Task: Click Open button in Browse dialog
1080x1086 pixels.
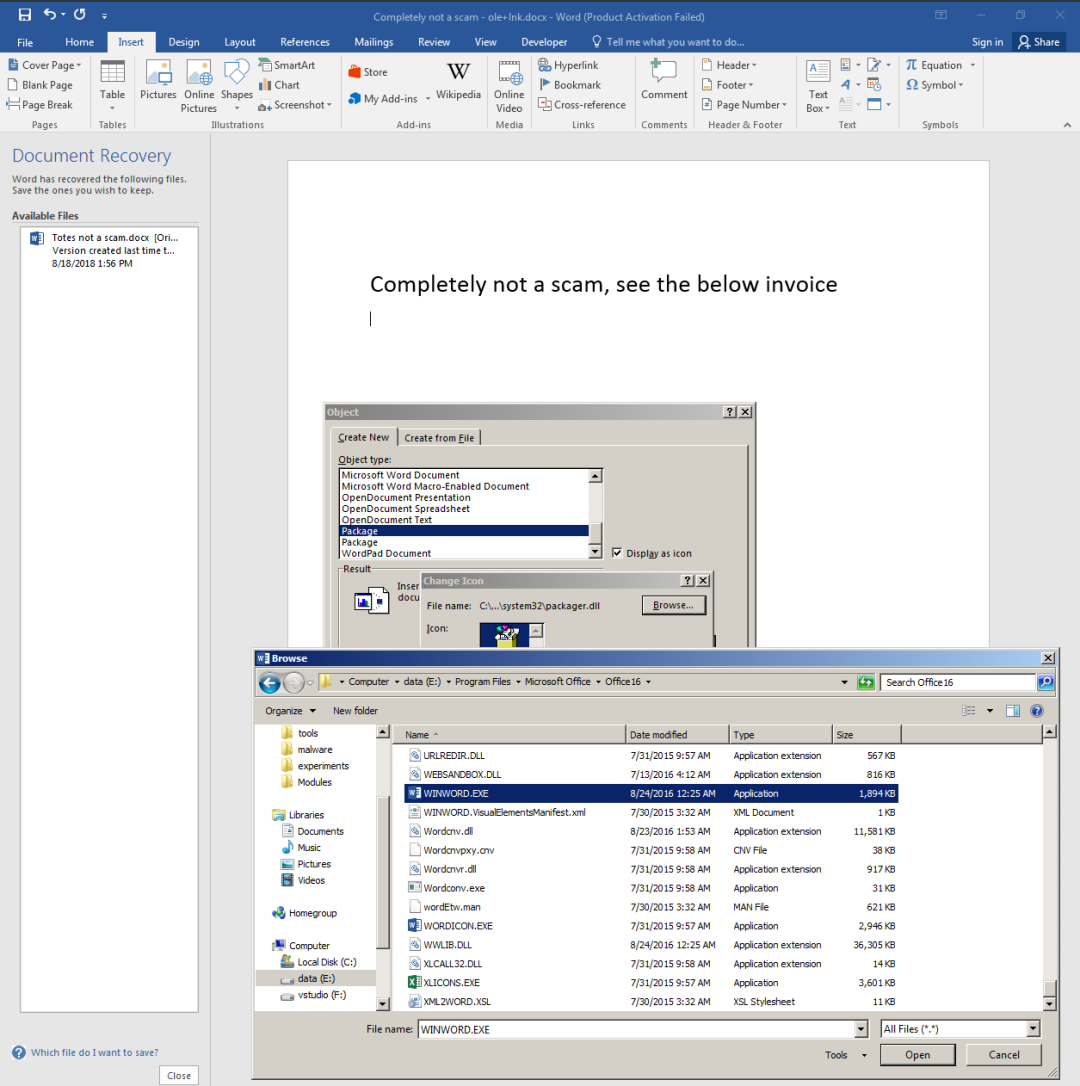Action: (x=917, y=1055)
